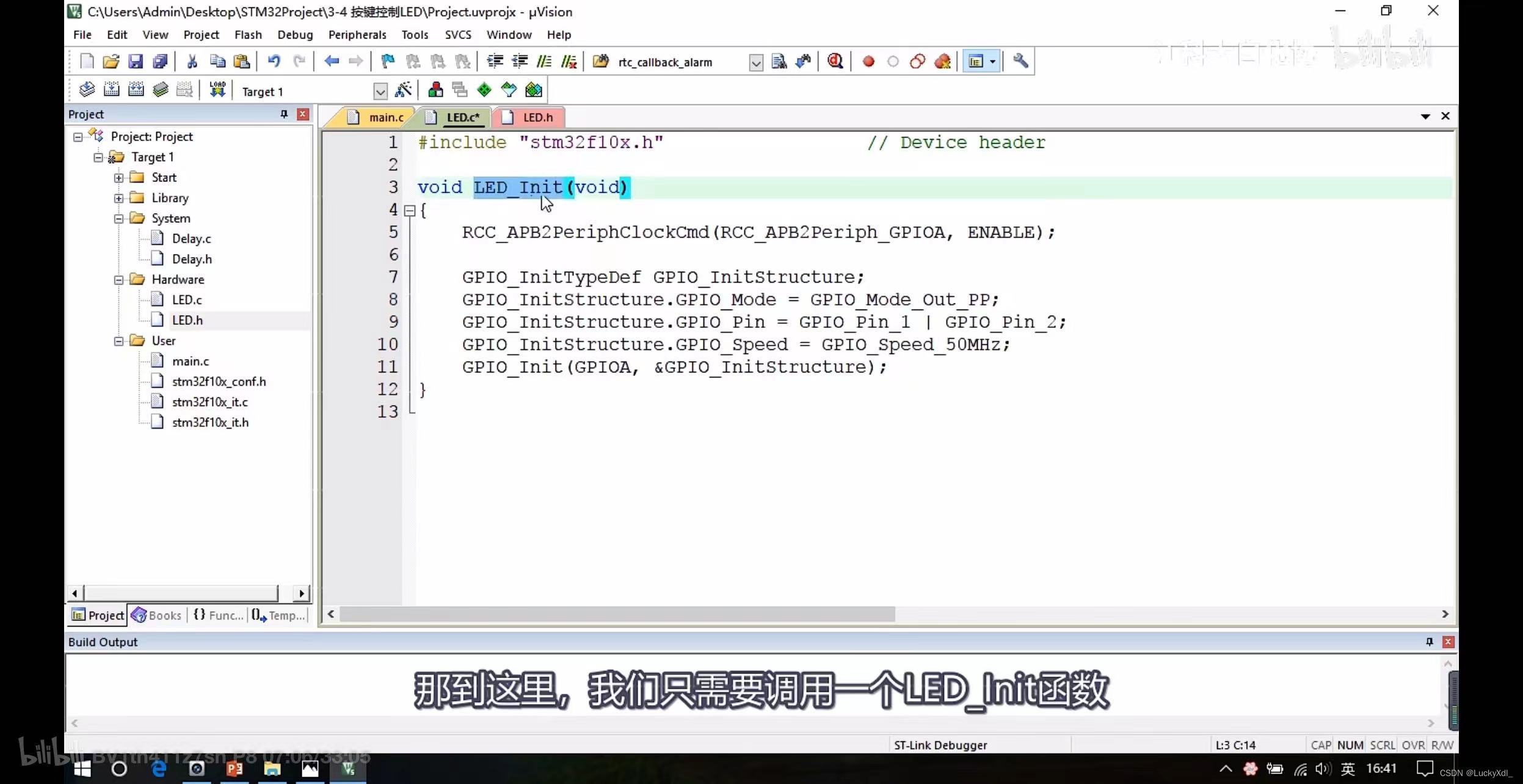Navigate forwards with the right arrow icon
Screen dimensions: 1523x784
pos(355,61)
